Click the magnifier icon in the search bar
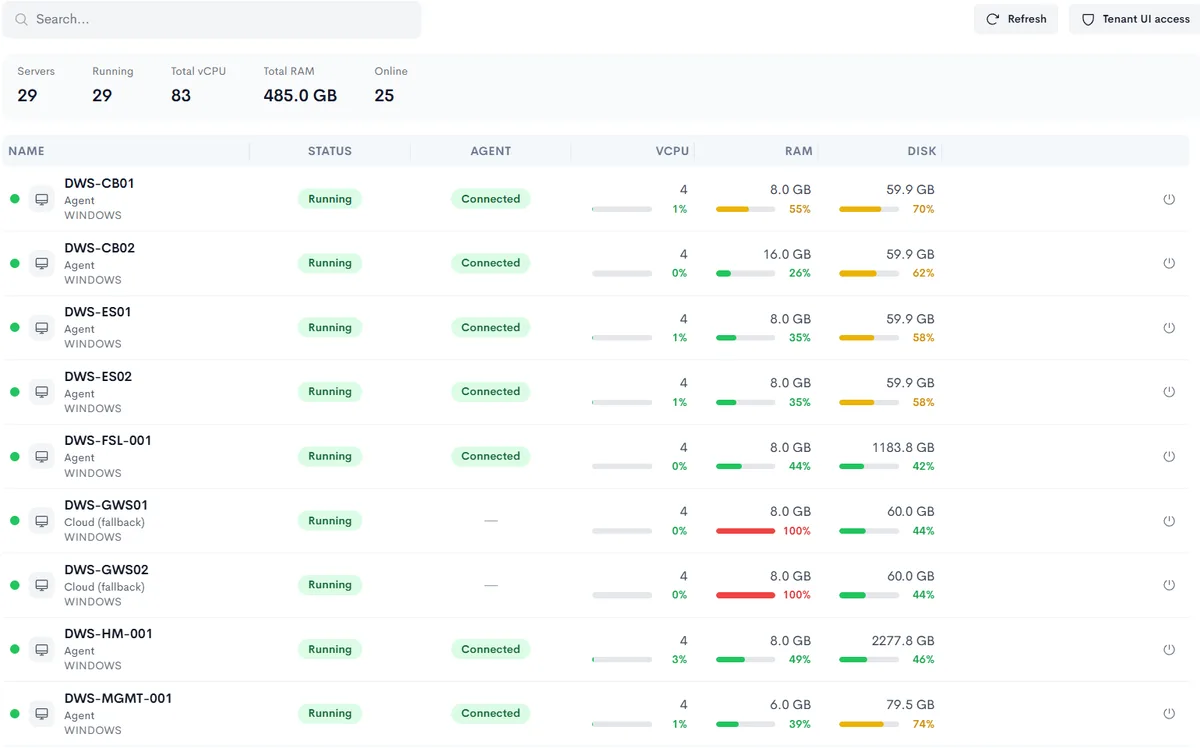This screenshot has width=1200, height=748. 21,19
